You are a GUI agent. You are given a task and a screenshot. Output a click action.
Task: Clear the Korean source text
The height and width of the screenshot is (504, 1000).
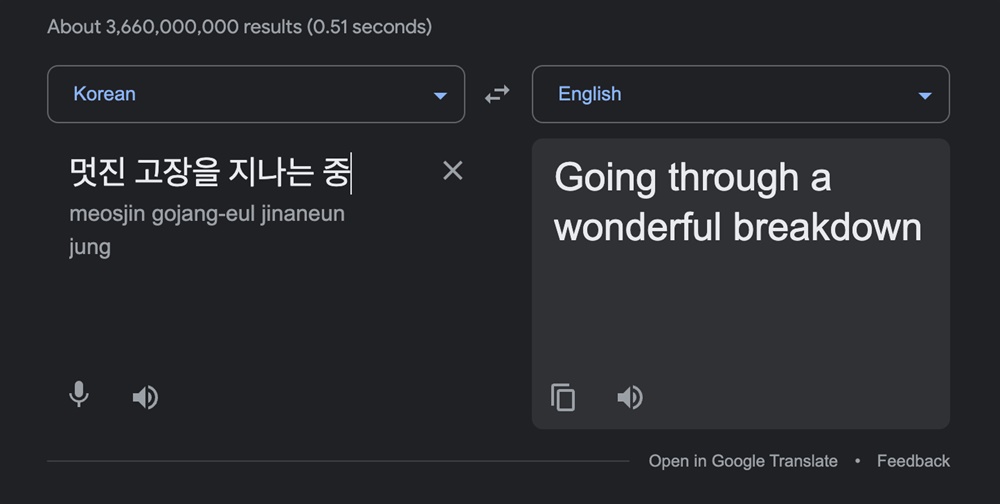pyautogui.click(x=452, y=170)
